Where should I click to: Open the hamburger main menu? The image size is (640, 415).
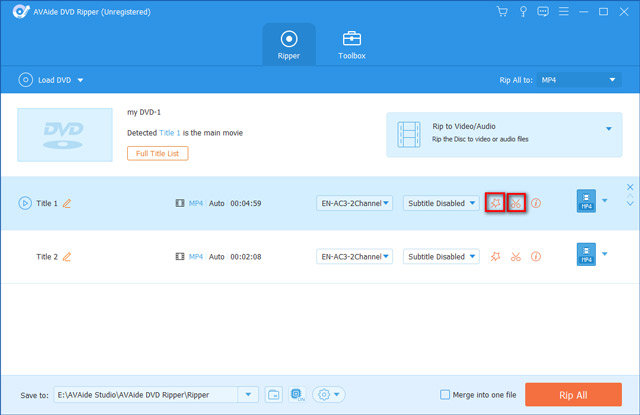click(x=564, y=11)
